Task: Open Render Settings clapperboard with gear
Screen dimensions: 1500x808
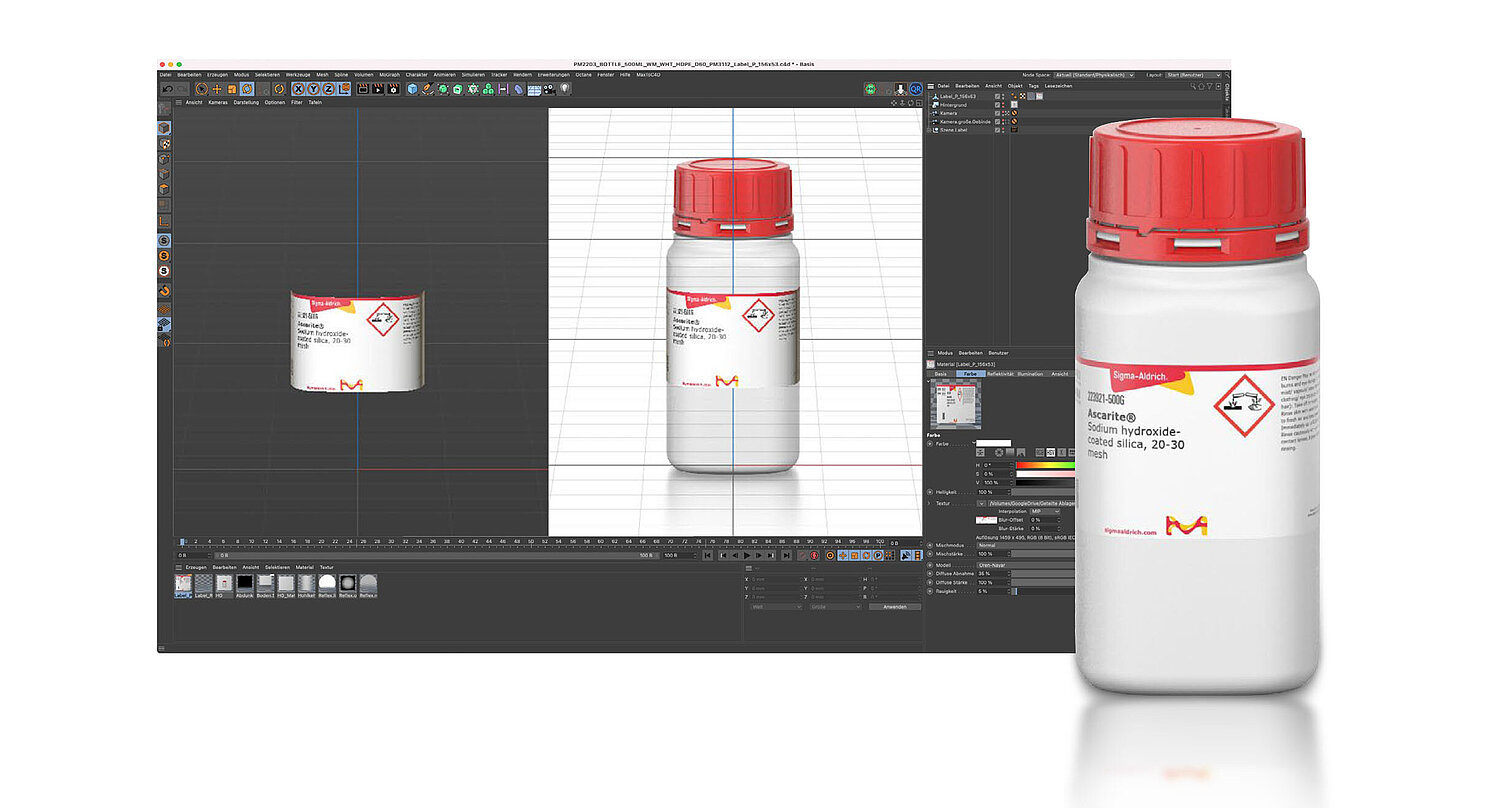Action: [x=393, y=89]
